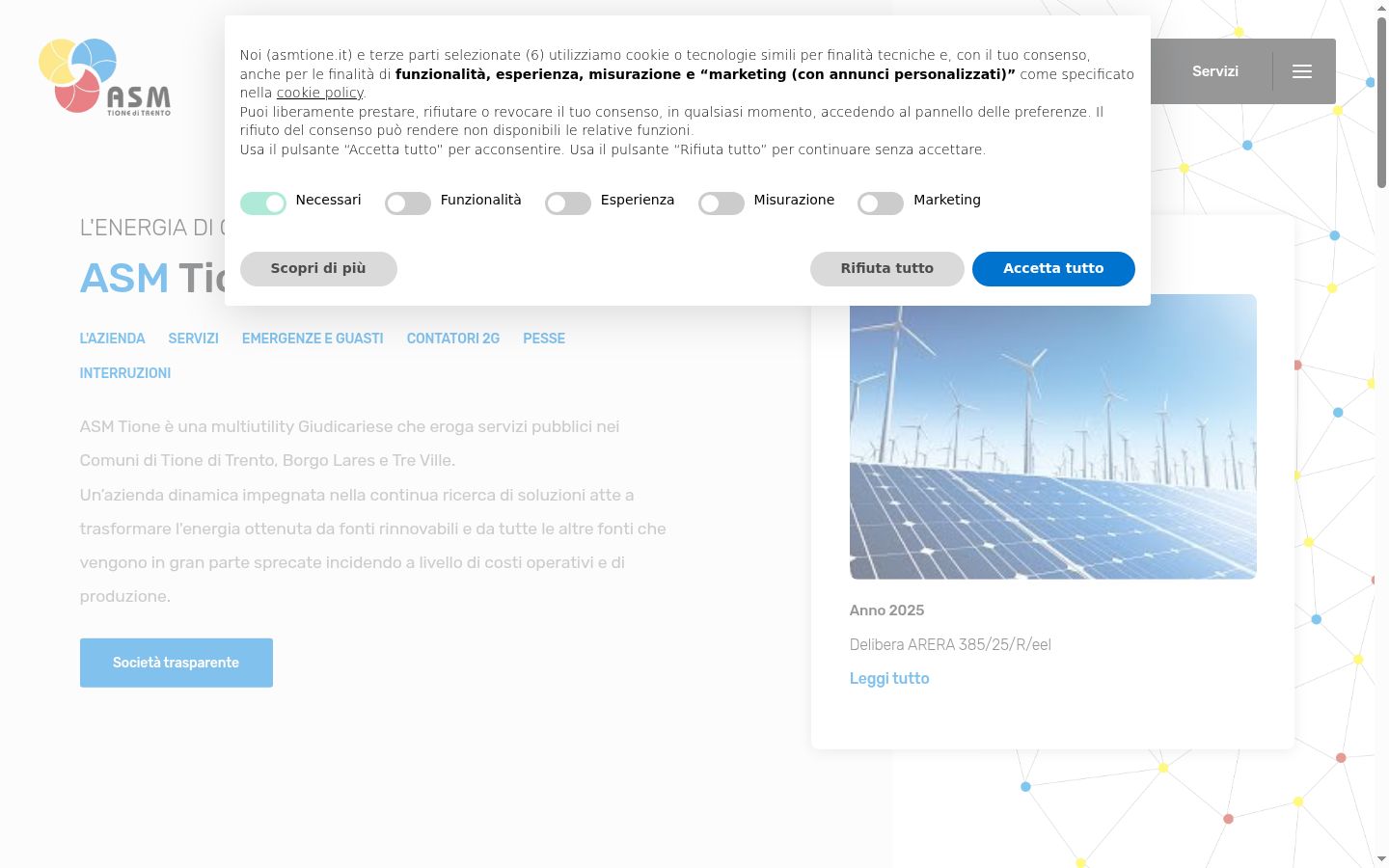
Task: Open the Servizi header menu item
Action: point(1215,71)
